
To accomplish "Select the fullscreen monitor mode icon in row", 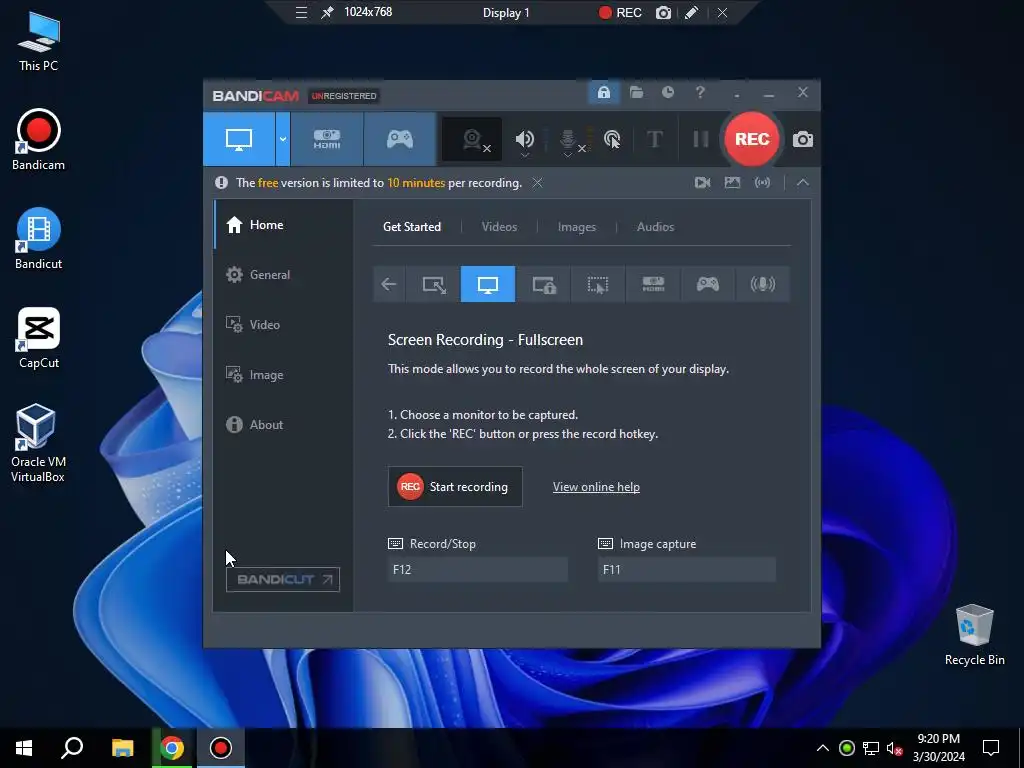I will tap(488, 284).
